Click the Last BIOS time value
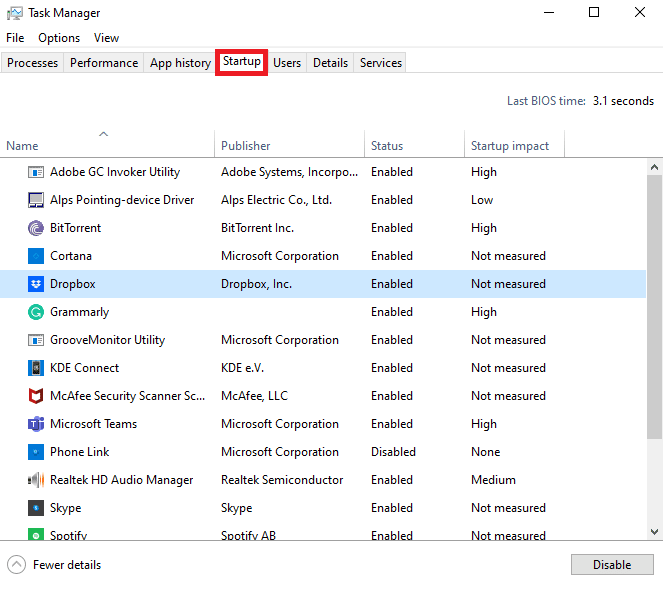 tap(623, 101)
